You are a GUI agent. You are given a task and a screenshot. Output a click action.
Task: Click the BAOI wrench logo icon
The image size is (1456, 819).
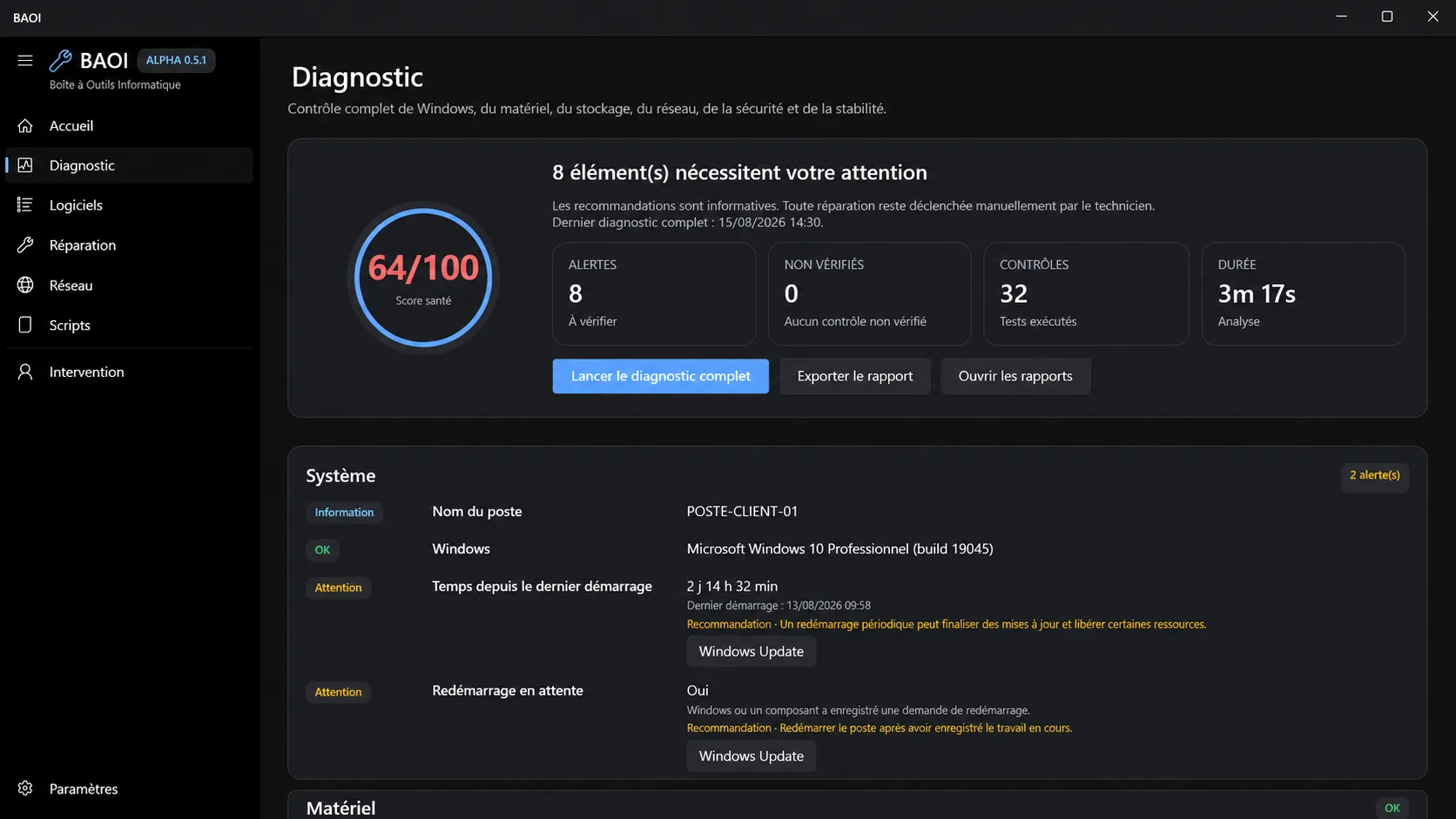[60, 60]
